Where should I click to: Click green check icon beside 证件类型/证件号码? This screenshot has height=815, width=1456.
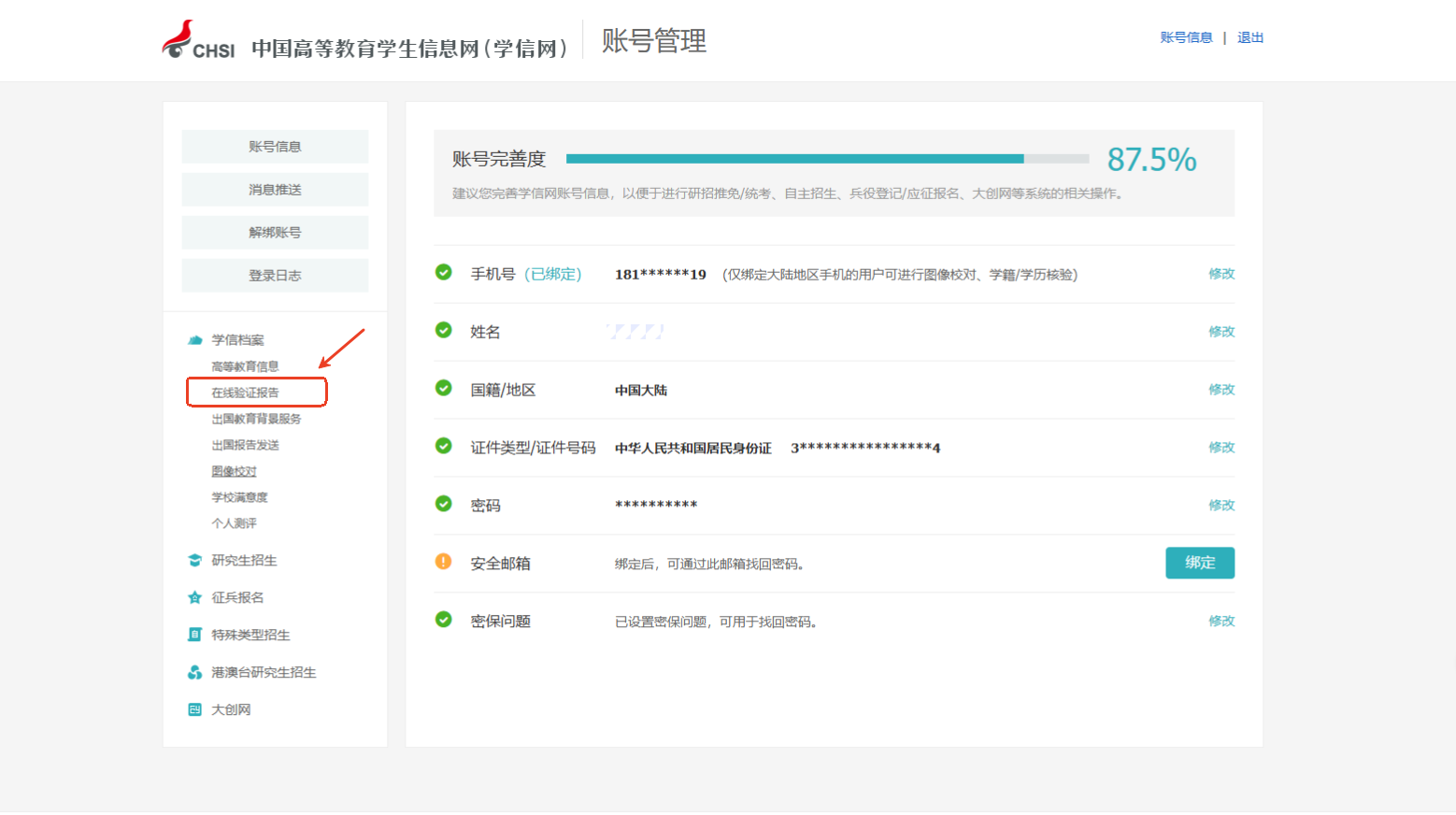click(x=444, y=446)
